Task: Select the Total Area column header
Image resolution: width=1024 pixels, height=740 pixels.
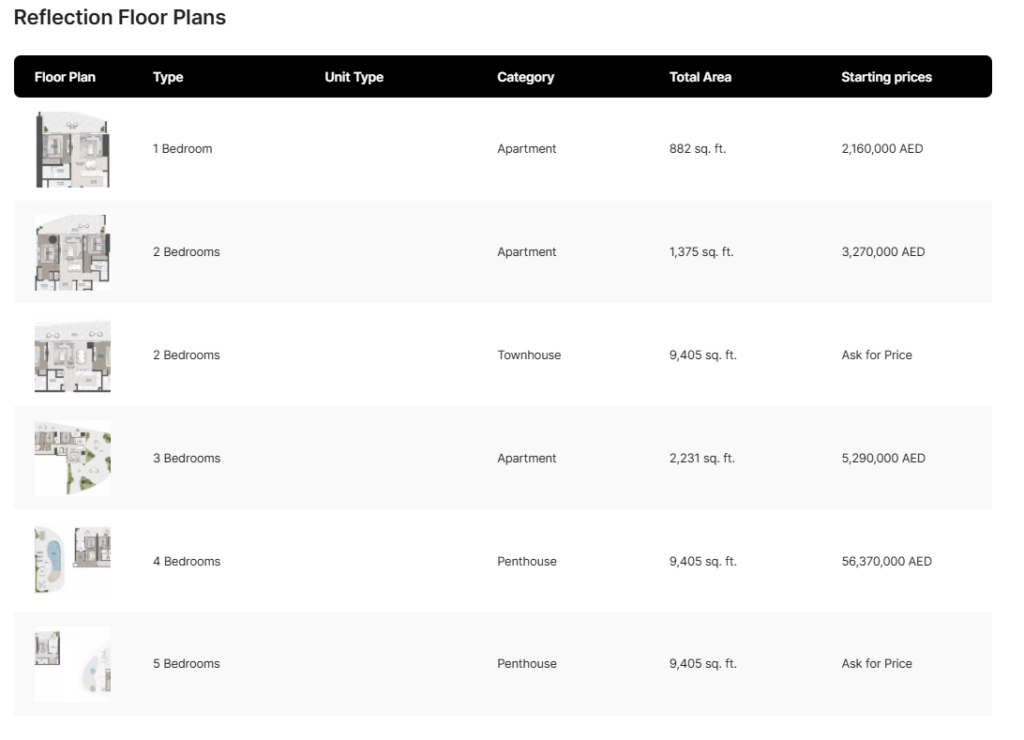Action: 700,77
